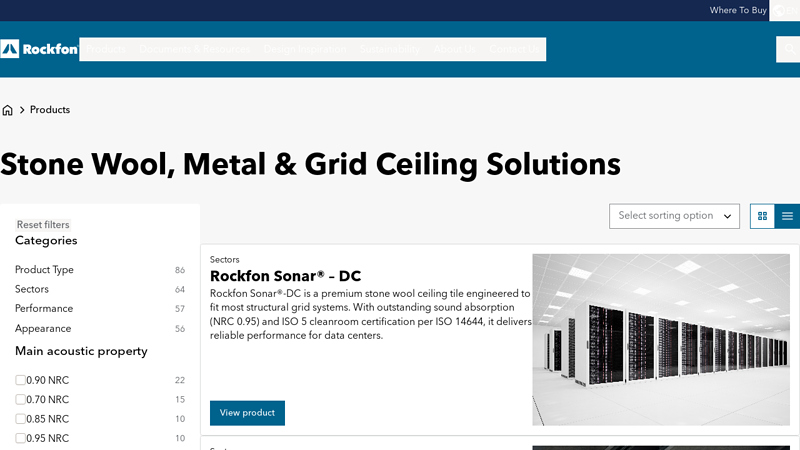Expand Select sorting option dropdown
800x450 pixels.
[674, 216]
